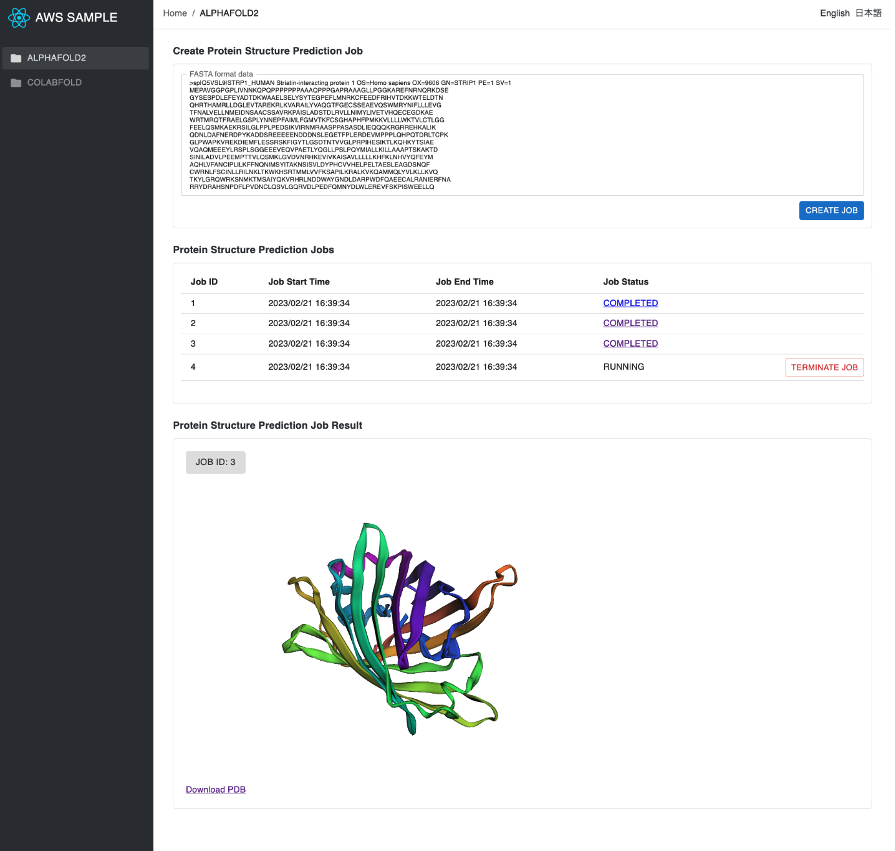Click the AWS SAMPLE atom logo
This screenshot has height=851, width=895.
[x=14, y=17]
